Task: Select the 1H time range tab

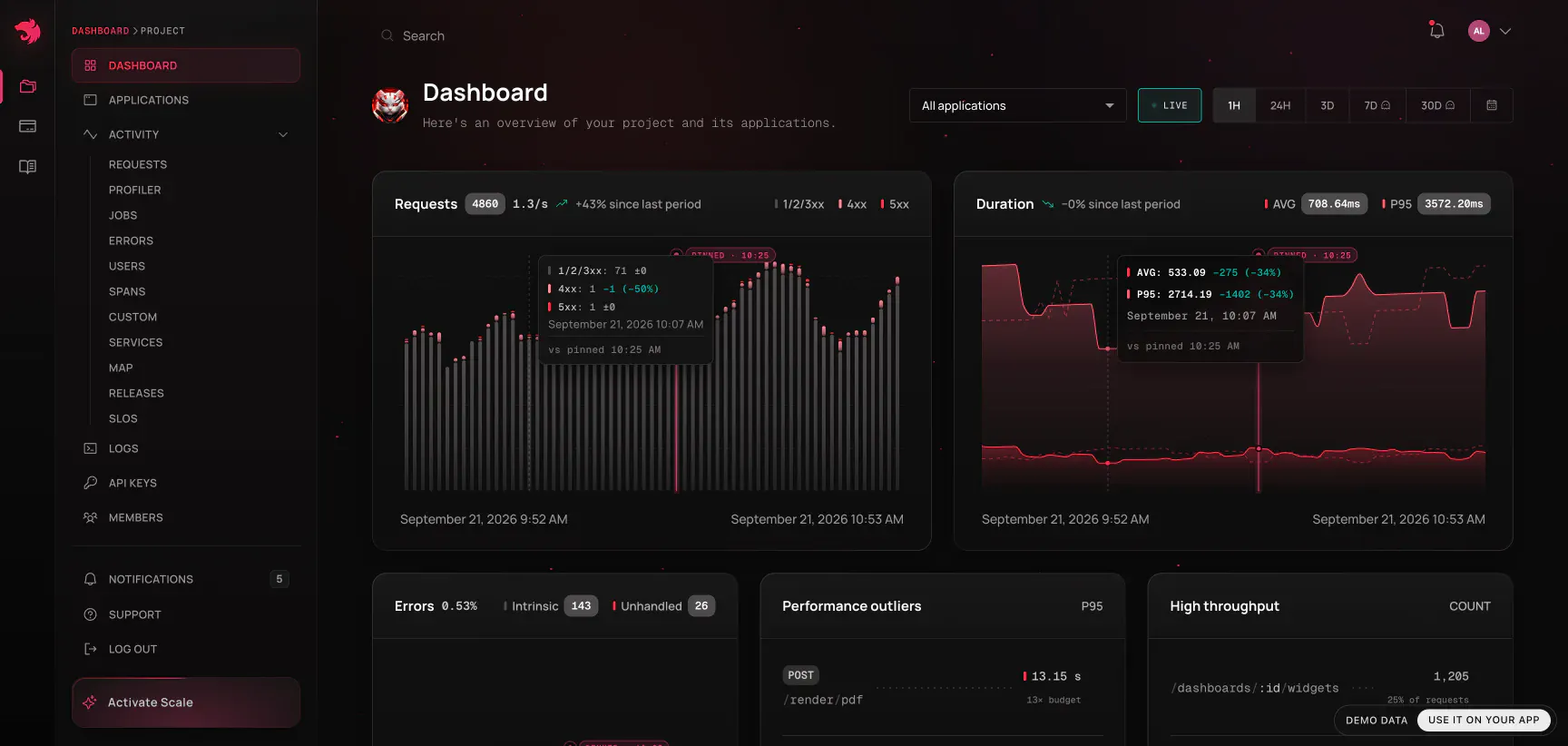Action: (1234, 105)
